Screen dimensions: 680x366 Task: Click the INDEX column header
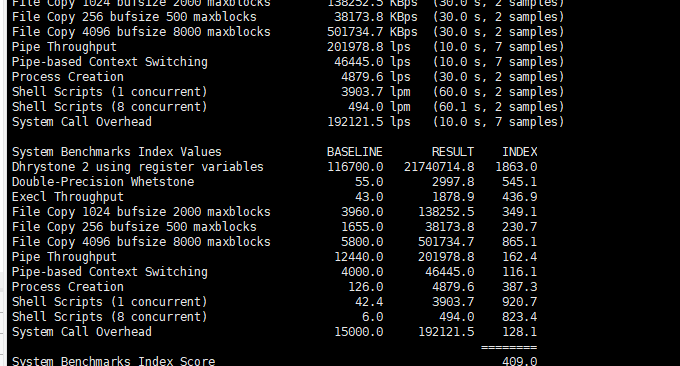520,152
